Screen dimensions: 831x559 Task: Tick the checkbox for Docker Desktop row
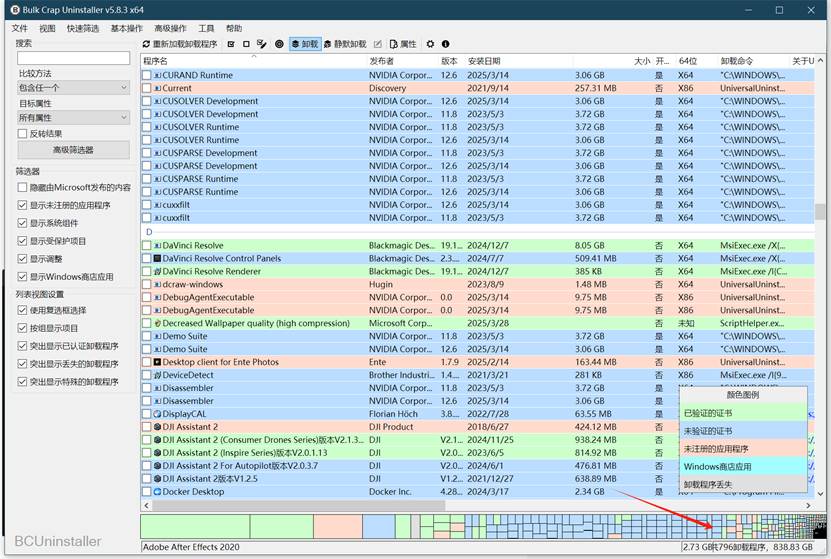(x=147, y=492)
